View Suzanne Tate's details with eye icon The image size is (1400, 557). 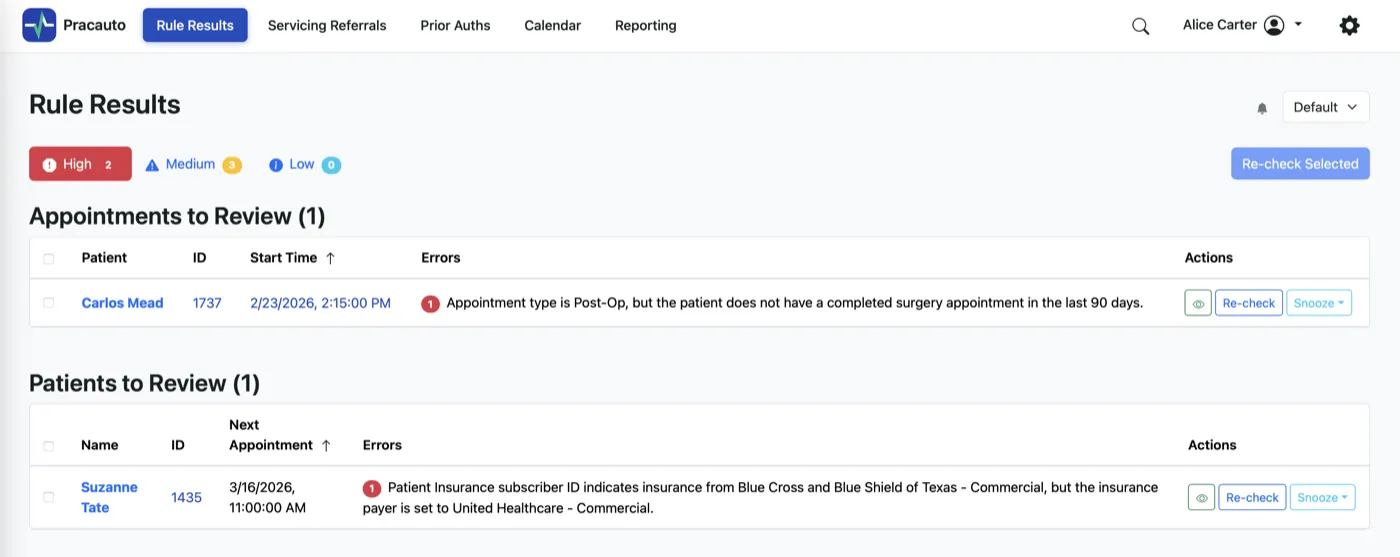[x=1202, y=497]
